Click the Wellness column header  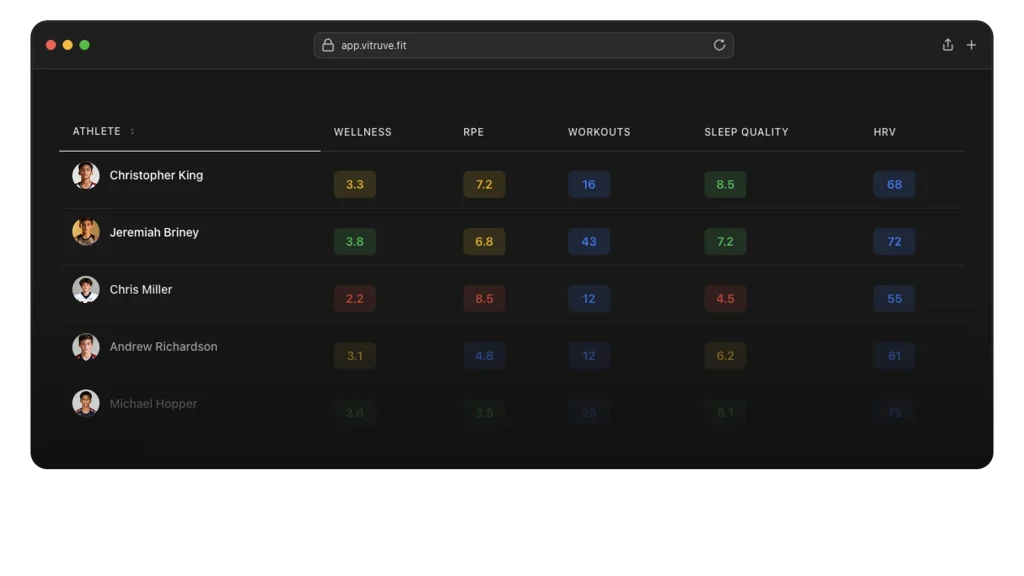coord(362,132)
